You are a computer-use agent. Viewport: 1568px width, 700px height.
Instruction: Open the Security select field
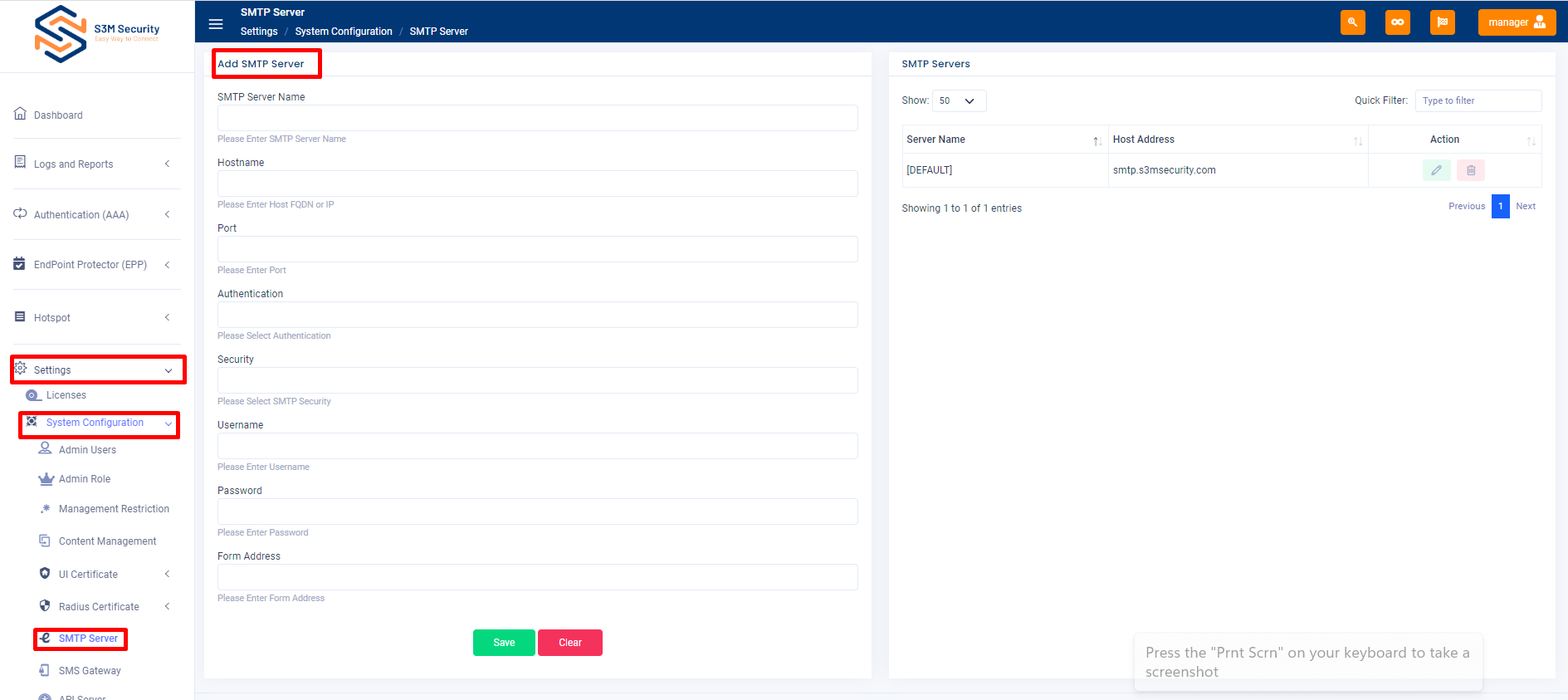coord(537,380)
